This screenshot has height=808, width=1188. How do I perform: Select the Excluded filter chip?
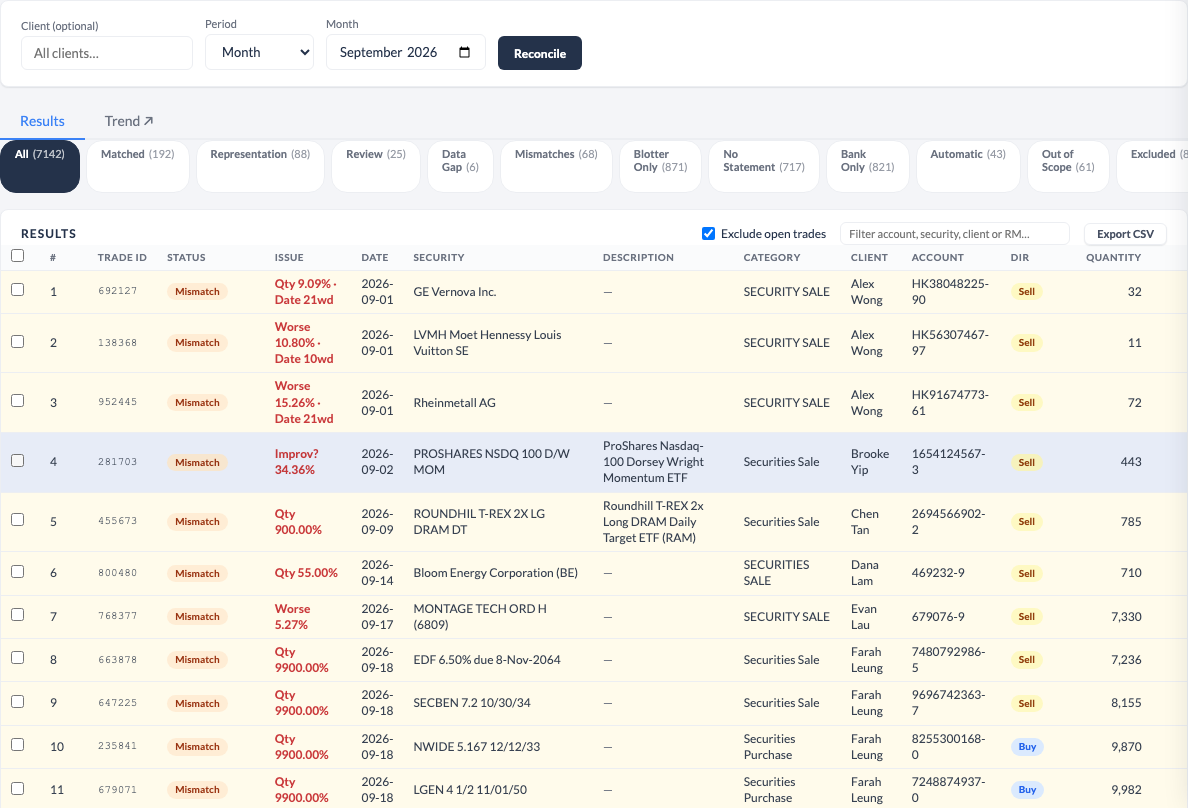click(x=1152, y=166)
